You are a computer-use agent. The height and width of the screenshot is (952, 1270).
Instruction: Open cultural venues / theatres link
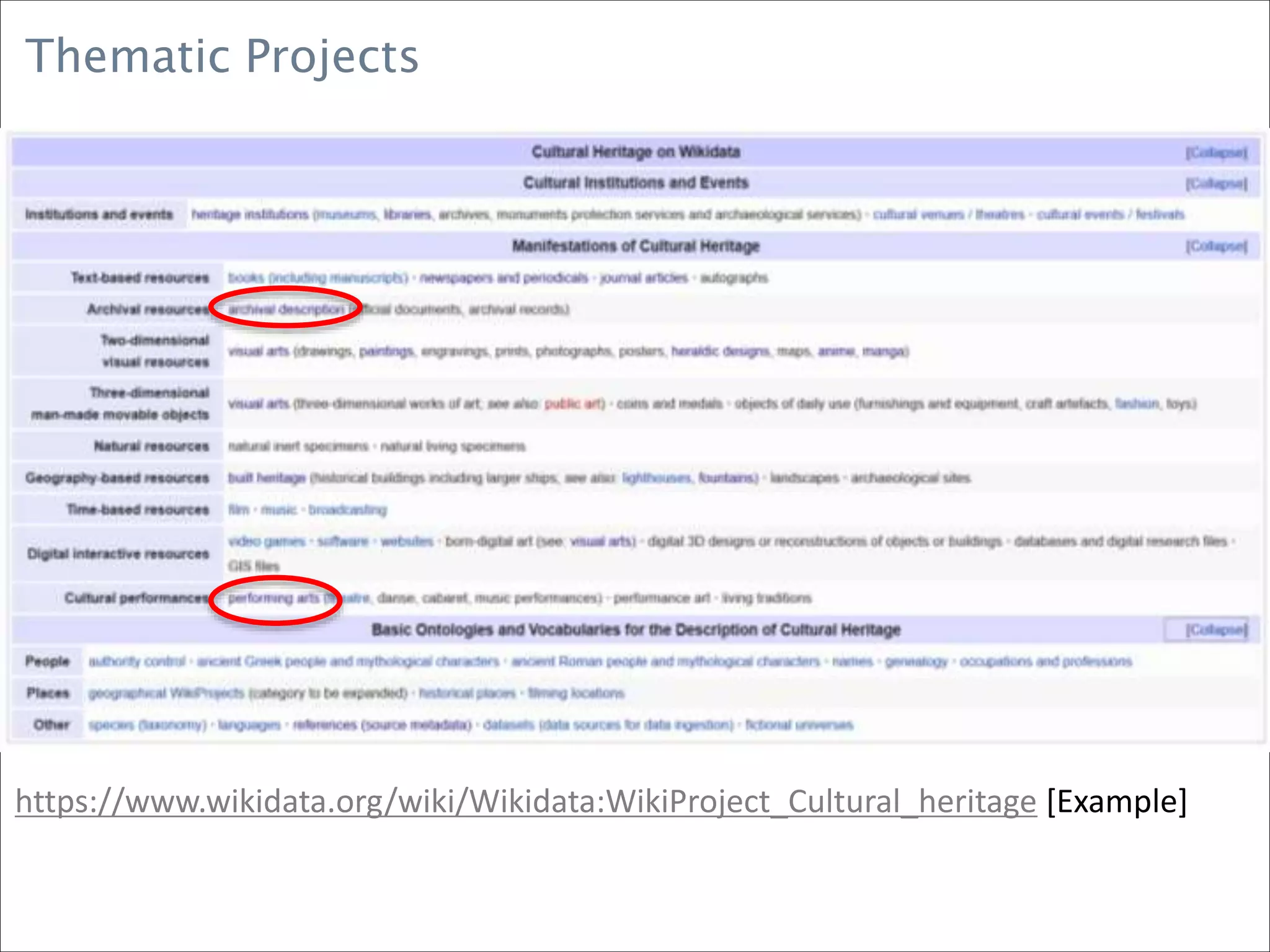(948, 214)
